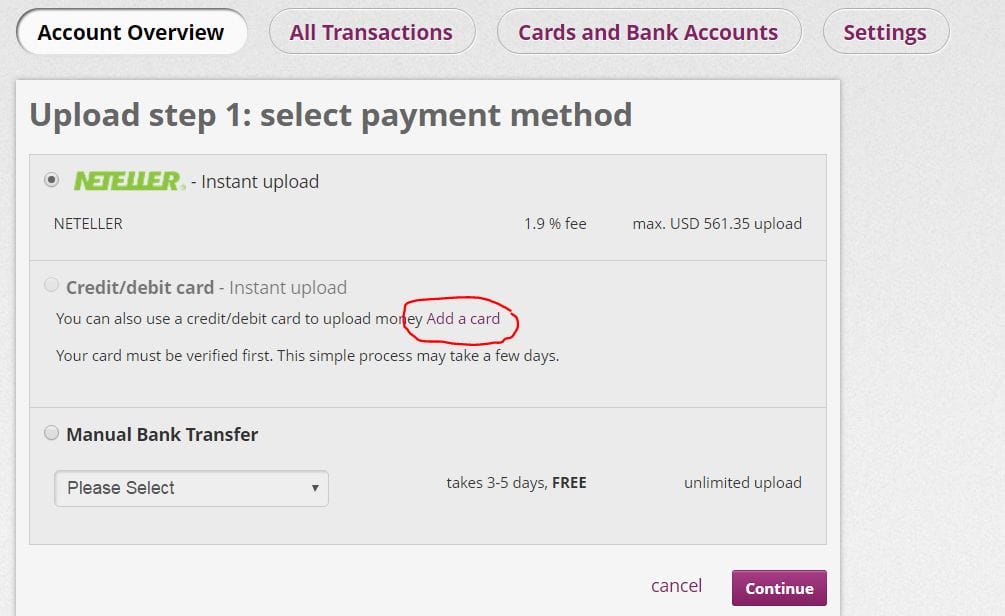Select the NETELLER radio button
1005x616 pixels.
[51, 179]
